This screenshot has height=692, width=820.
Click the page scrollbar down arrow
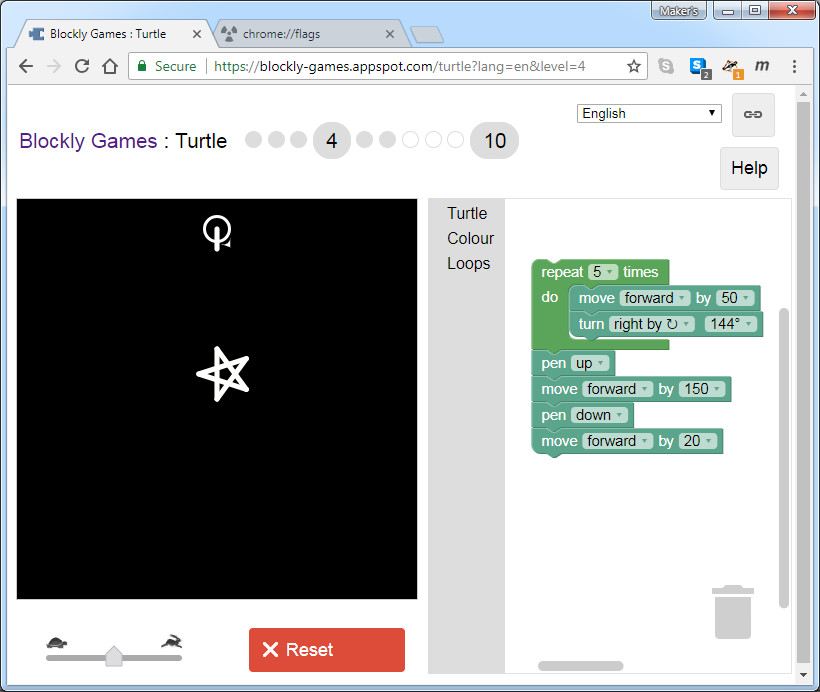click(803, 675)
